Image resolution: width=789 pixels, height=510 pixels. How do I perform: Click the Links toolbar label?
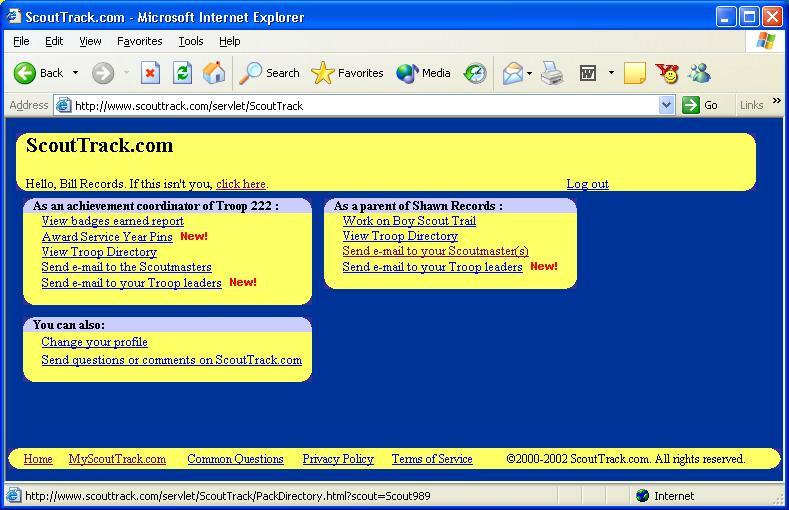[x=751, y=105]
